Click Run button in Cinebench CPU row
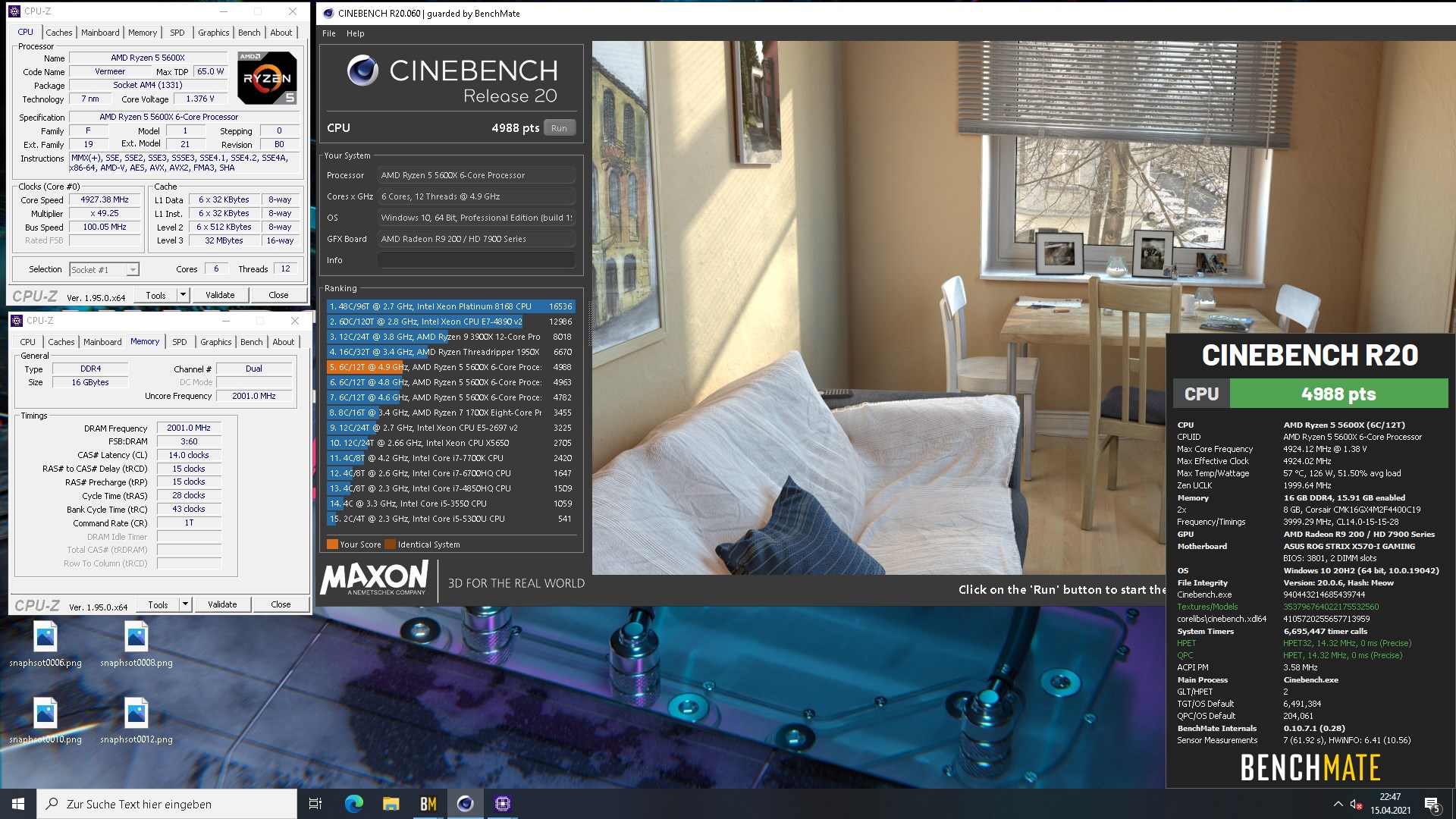The width and height of the screenshot is (1456, 819). pos(559,128)
